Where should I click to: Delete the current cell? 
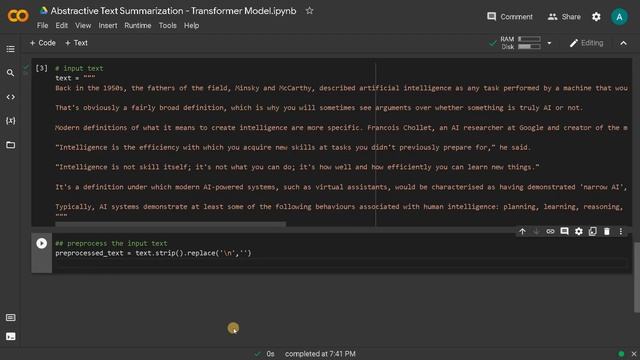pos(607,231)
